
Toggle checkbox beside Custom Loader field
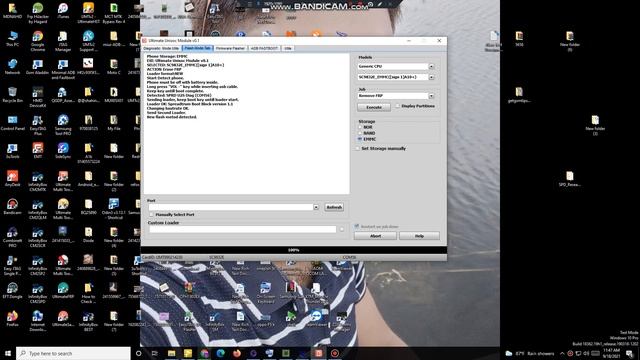click(342, 229)
